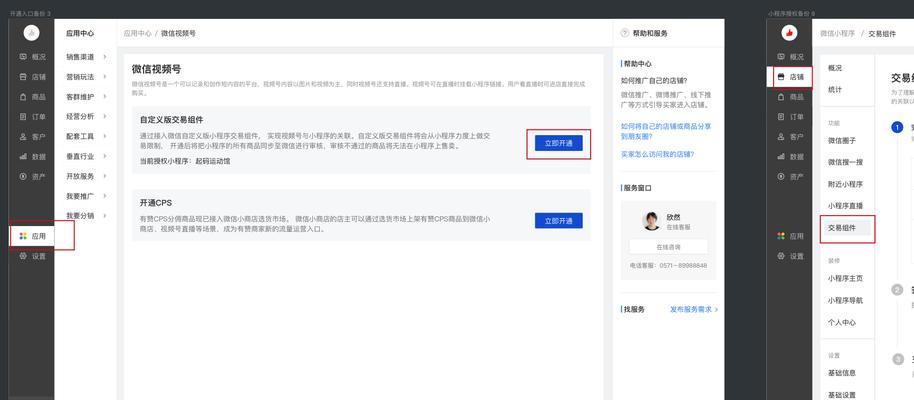Image resolution: width=914 pixels, height=400 pixels.
Task: Open 订单 icon in 微信视频号 window sidebar
Action: pos(23,117)
